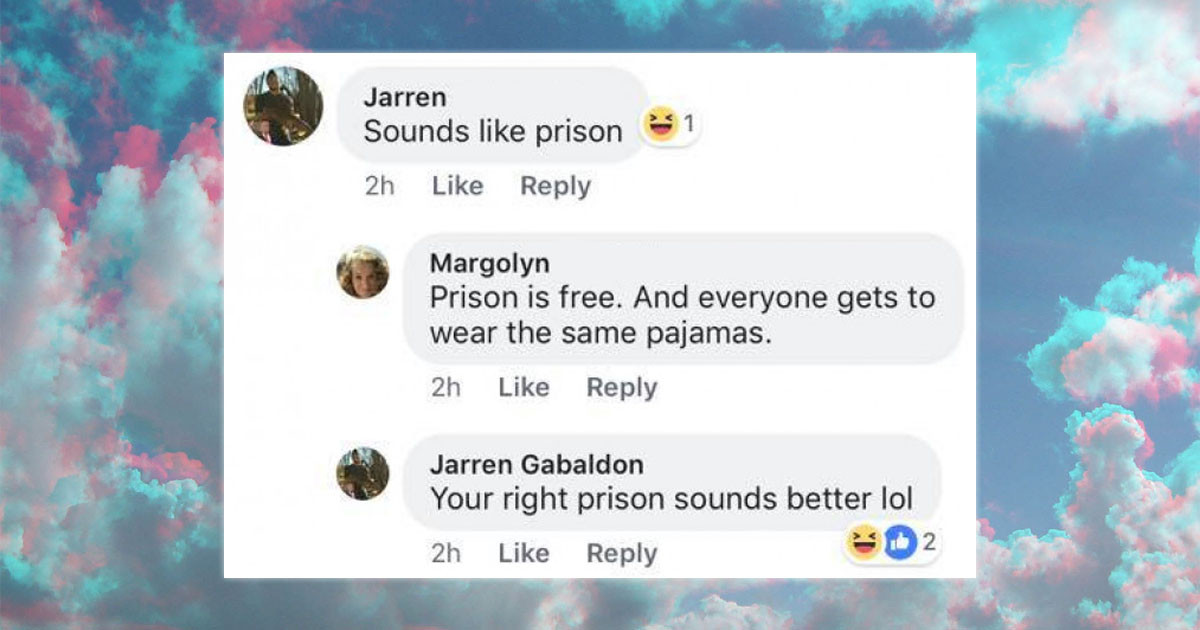
Task: Click the 2h timestamp under the top comment
Action: 380,186
